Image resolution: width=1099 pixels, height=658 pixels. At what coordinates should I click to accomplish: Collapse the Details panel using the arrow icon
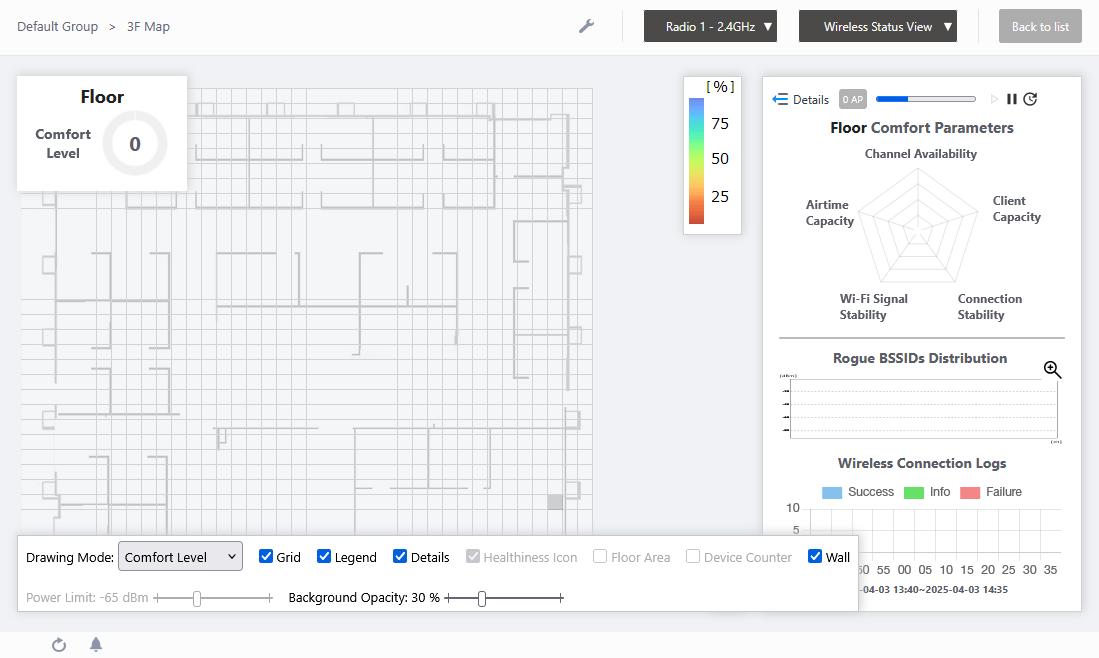(781, 99)
